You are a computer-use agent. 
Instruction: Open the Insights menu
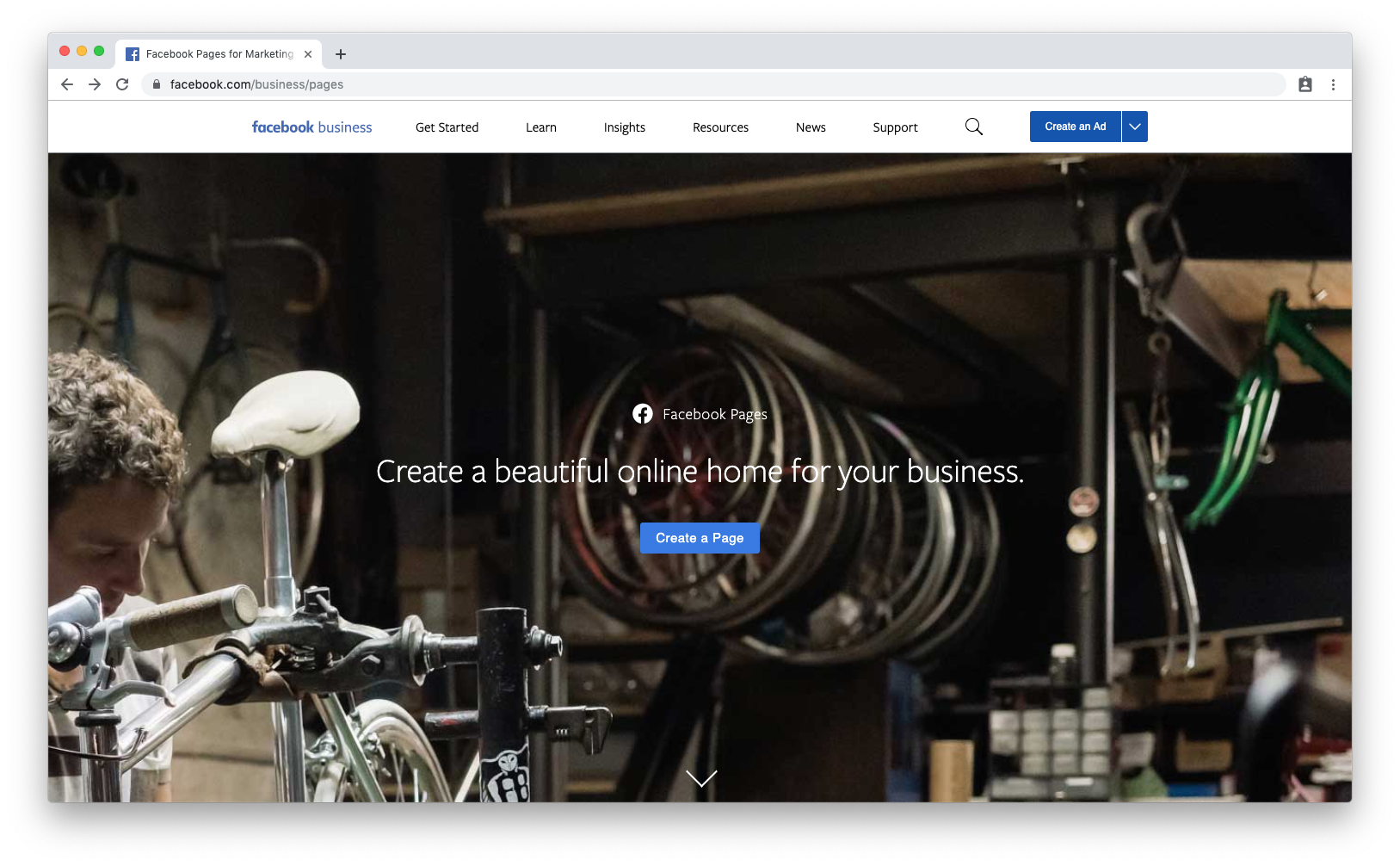coord(625,127)
